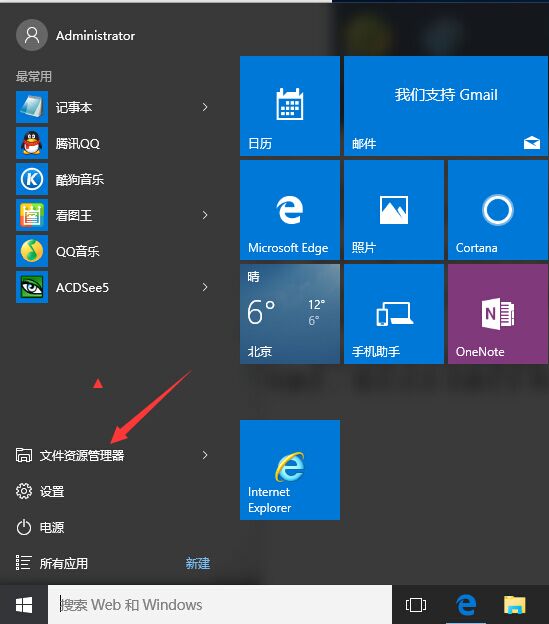Click the Windows Start button
Viewport: 549px width, 624px height.
[24, 605]
